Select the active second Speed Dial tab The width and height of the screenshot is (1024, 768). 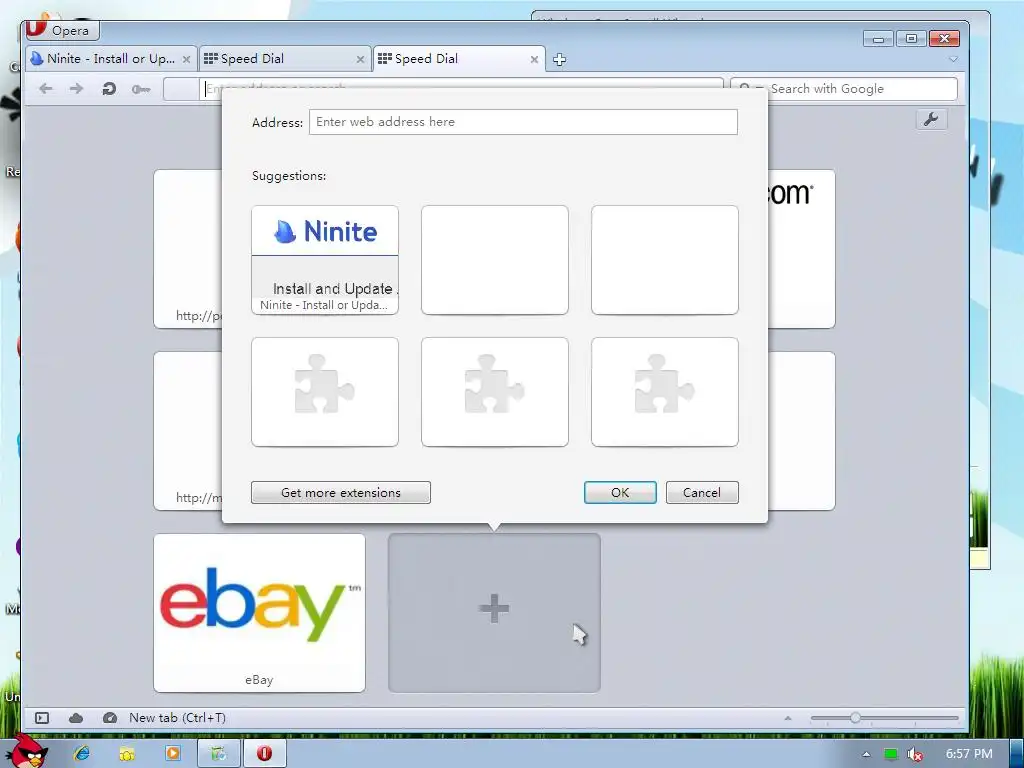tap(458, 59)
